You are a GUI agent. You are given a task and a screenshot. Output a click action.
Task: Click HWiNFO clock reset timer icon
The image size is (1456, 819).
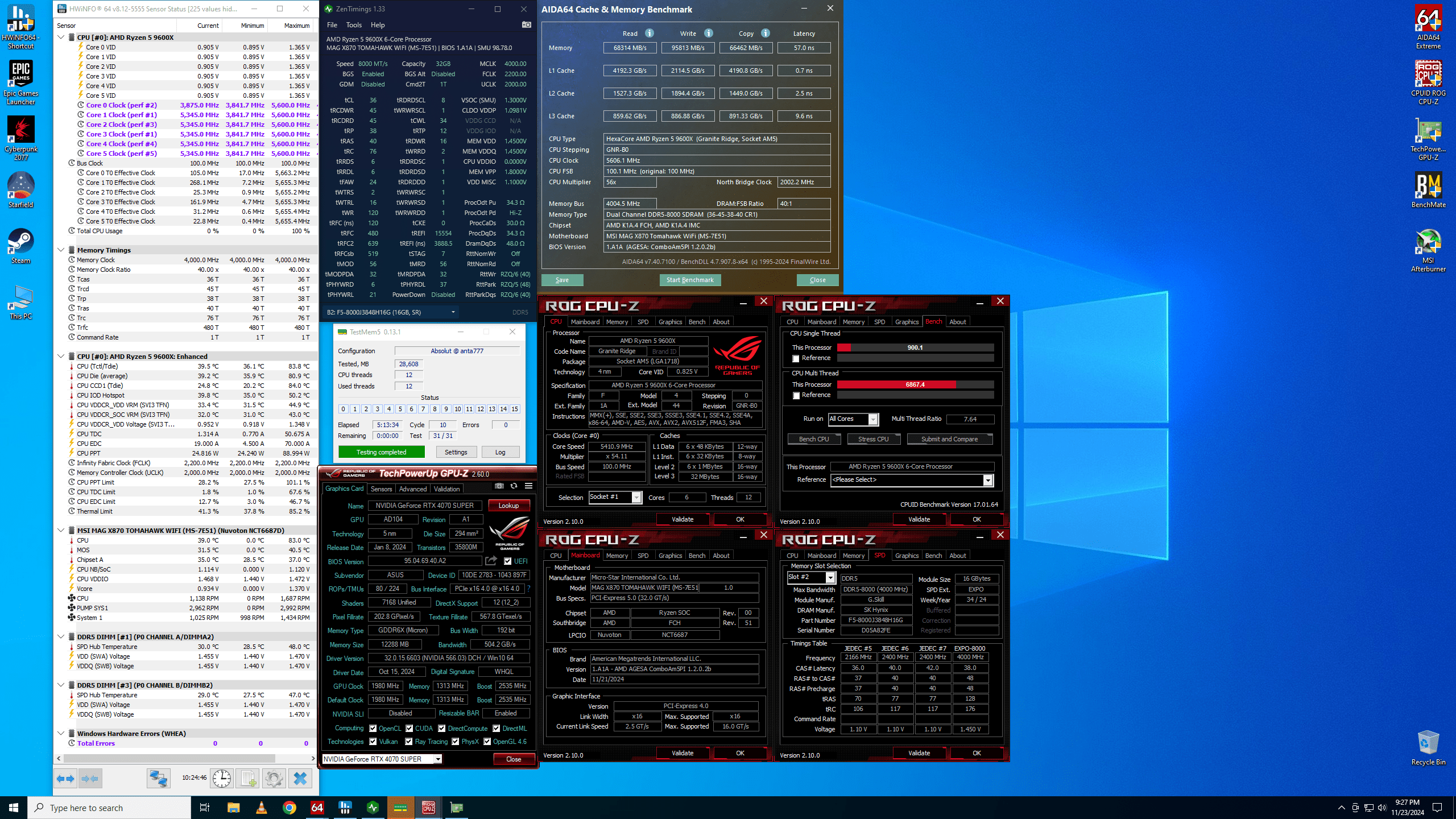222,778
